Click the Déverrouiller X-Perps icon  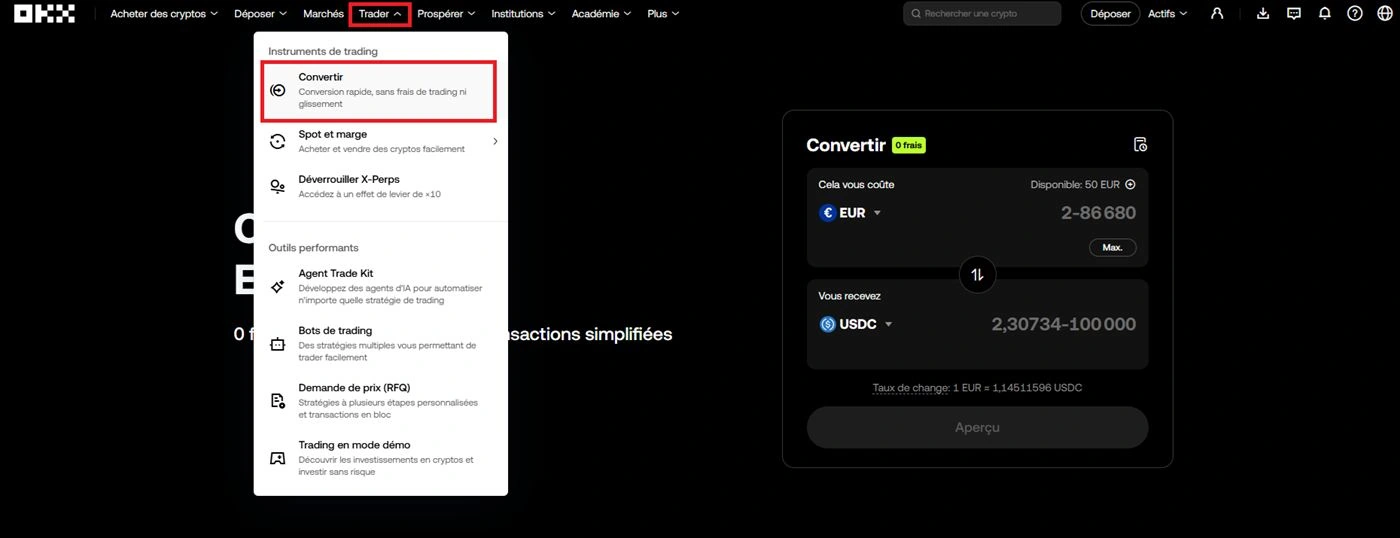point(278,187)
